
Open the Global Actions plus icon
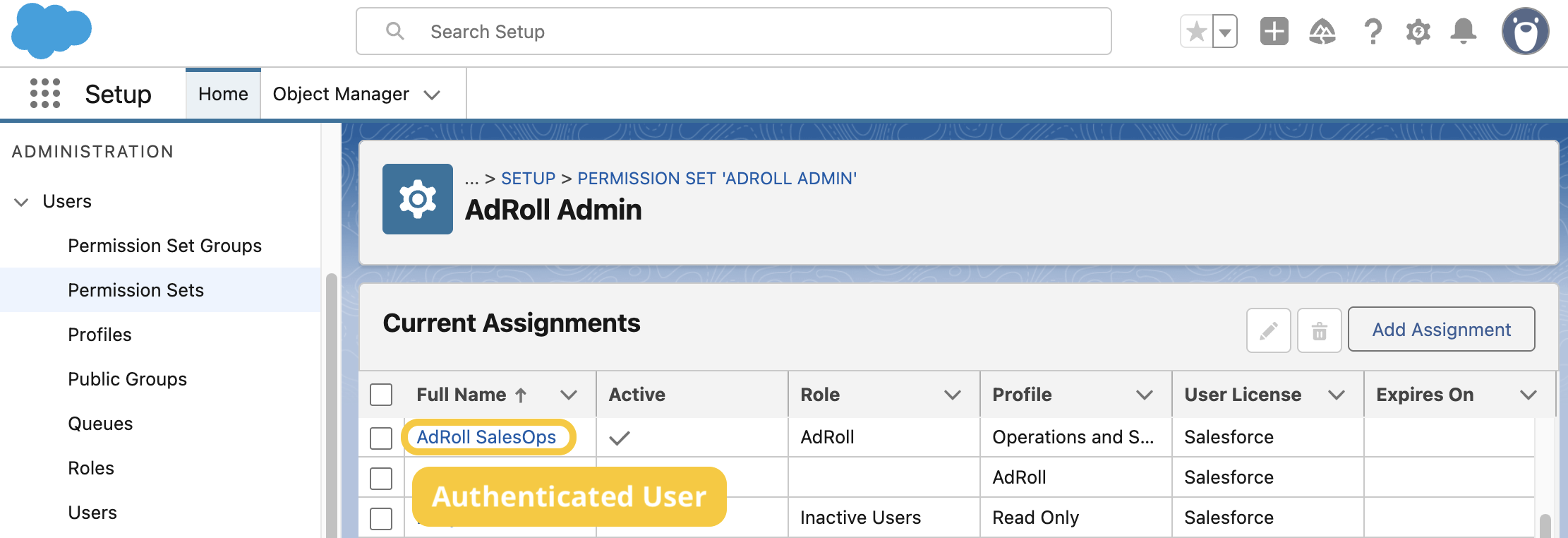[x=1274, y=32]
